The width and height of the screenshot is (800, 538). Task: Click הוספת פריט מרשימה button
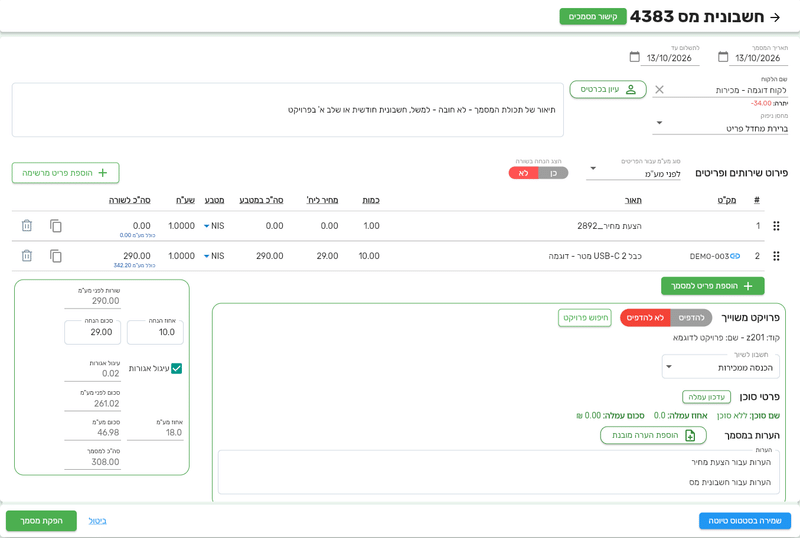(x=65, y=173)
